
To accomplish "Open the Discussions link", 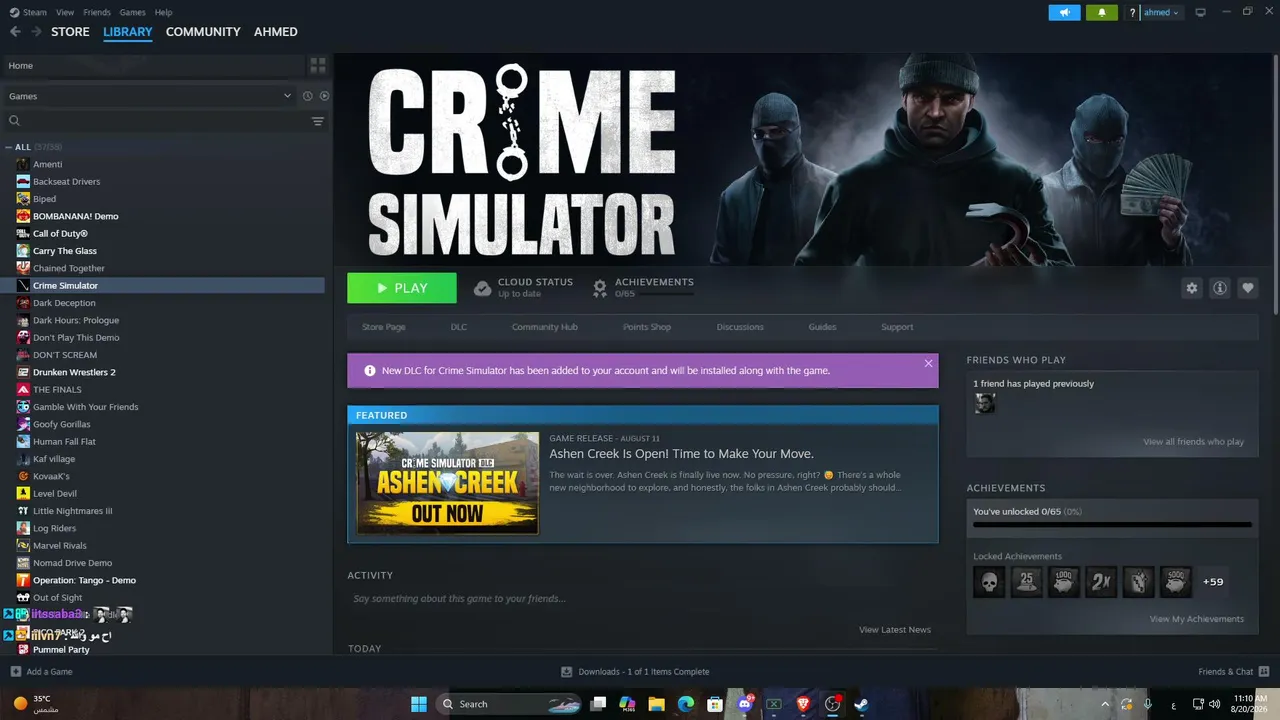I will click(740, 327).
